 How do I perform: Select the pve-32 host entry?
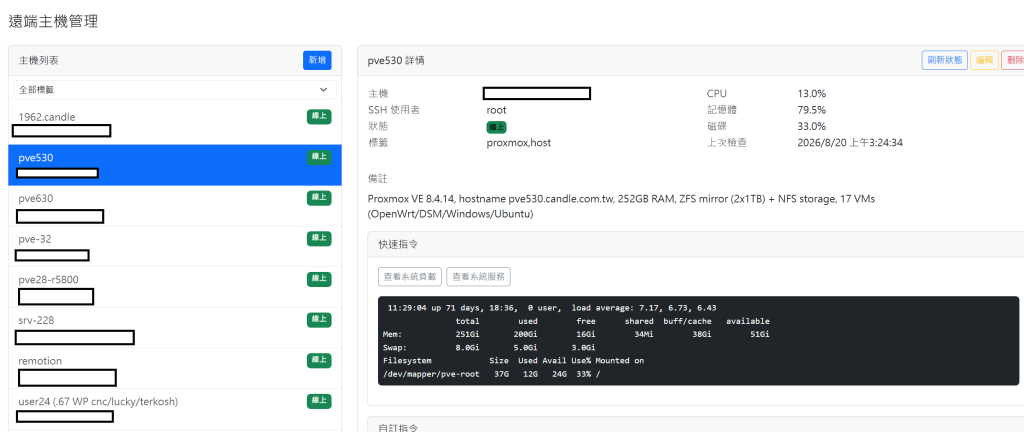[174, 246]
